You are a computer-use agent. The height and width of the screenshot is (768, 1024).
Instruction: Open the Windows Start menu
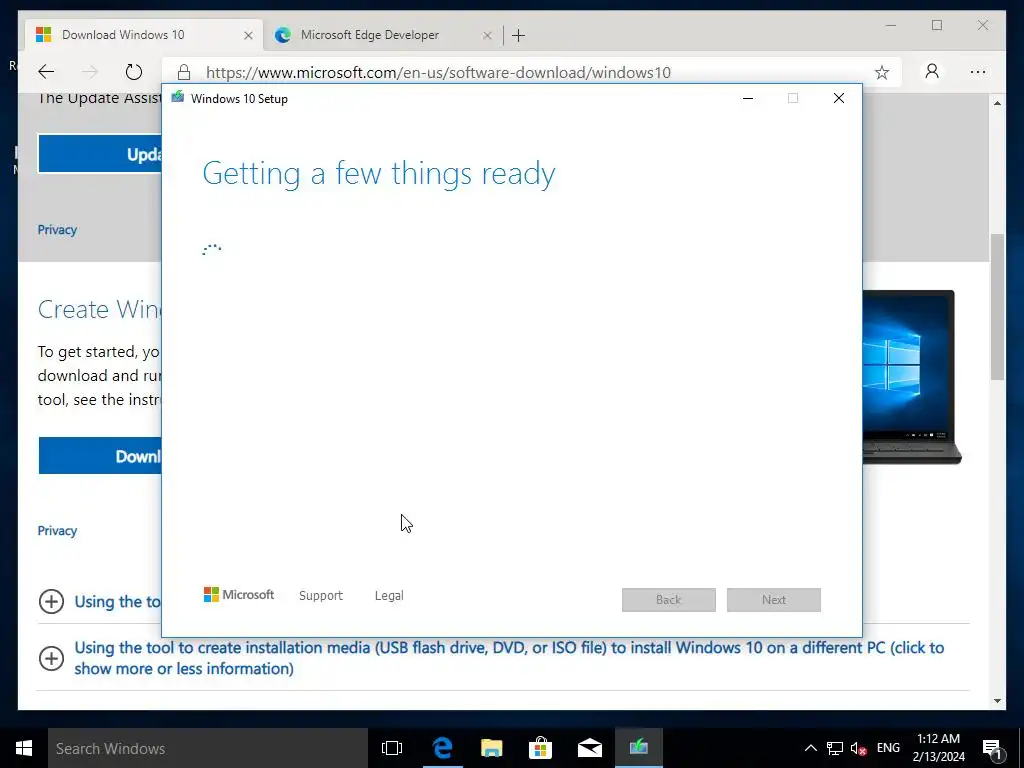(24, 748)
